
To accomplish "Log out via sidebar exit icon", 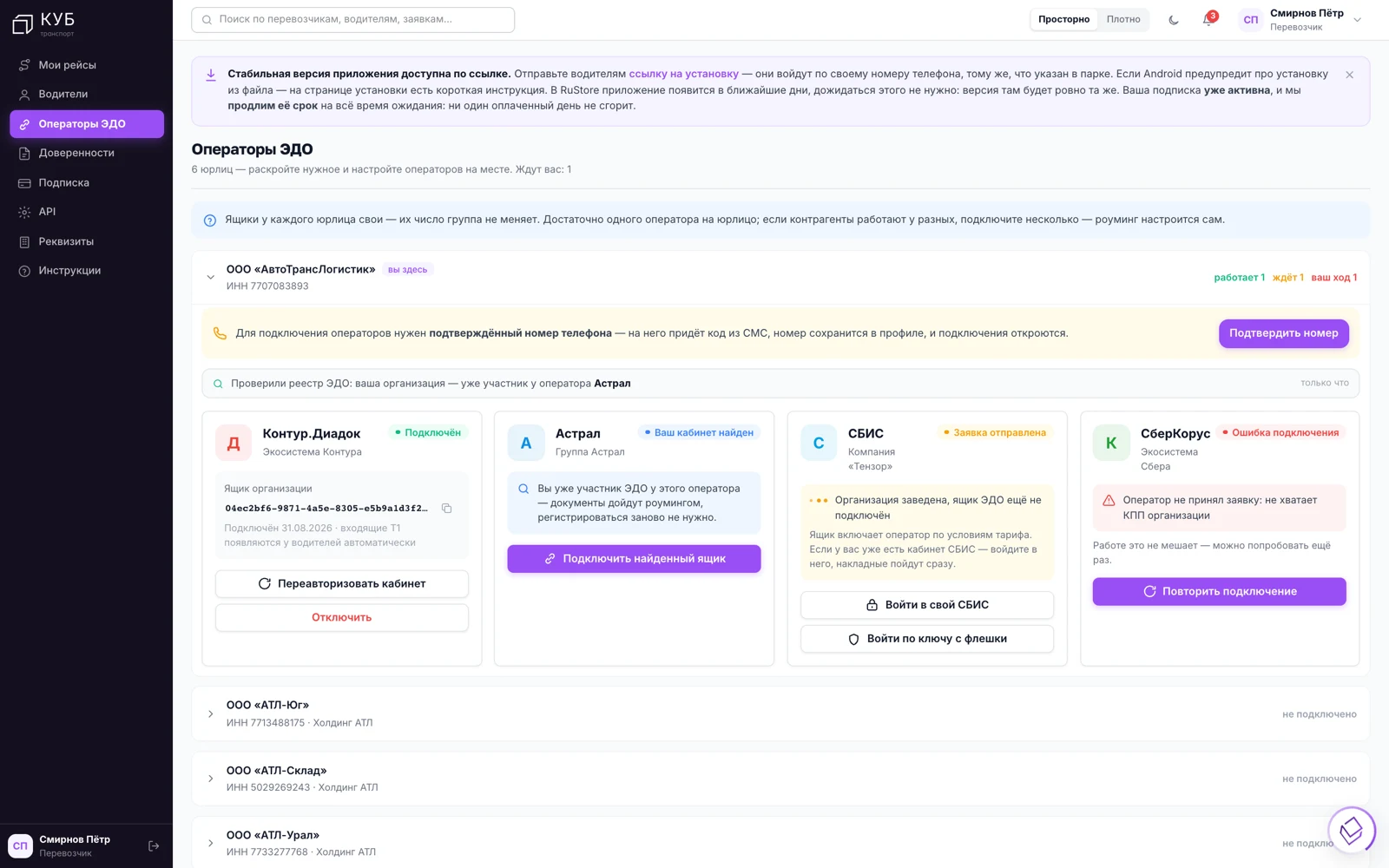I will (x=154, y=846).
